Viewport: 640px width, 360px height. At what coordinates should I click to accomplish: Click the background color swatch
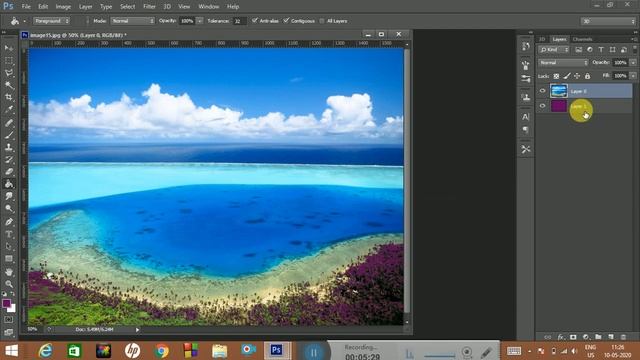click(13, 310)
